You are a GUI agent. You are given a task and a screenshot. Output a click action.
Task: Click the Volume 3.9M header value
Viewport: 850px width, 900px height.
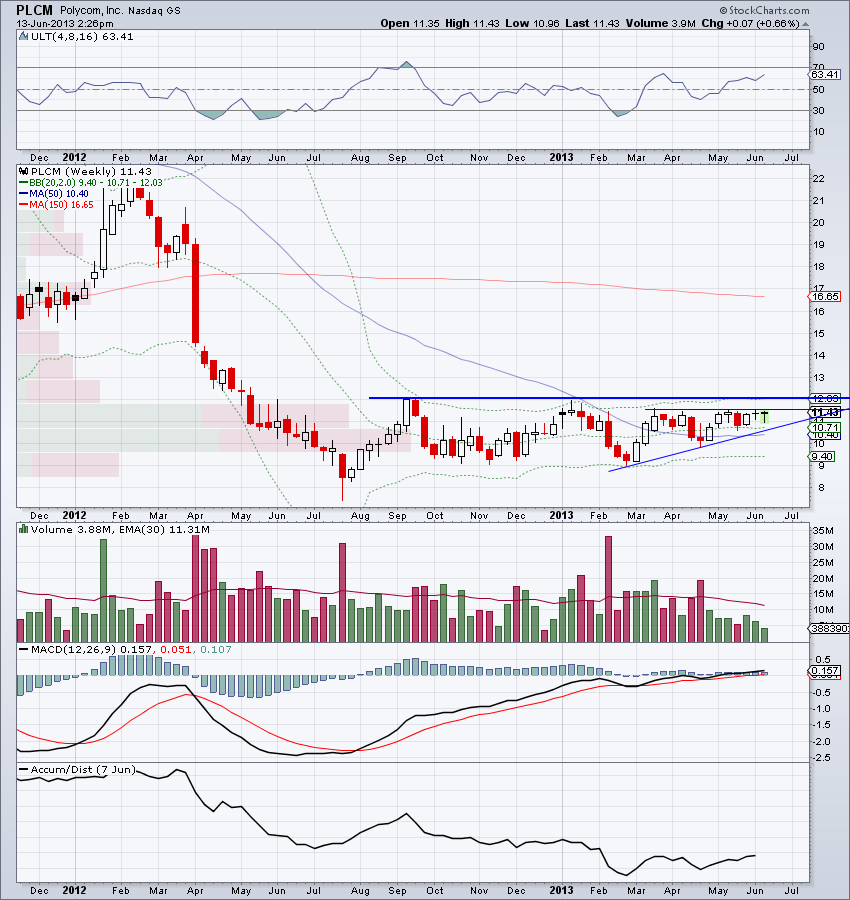tap(661, 24)
